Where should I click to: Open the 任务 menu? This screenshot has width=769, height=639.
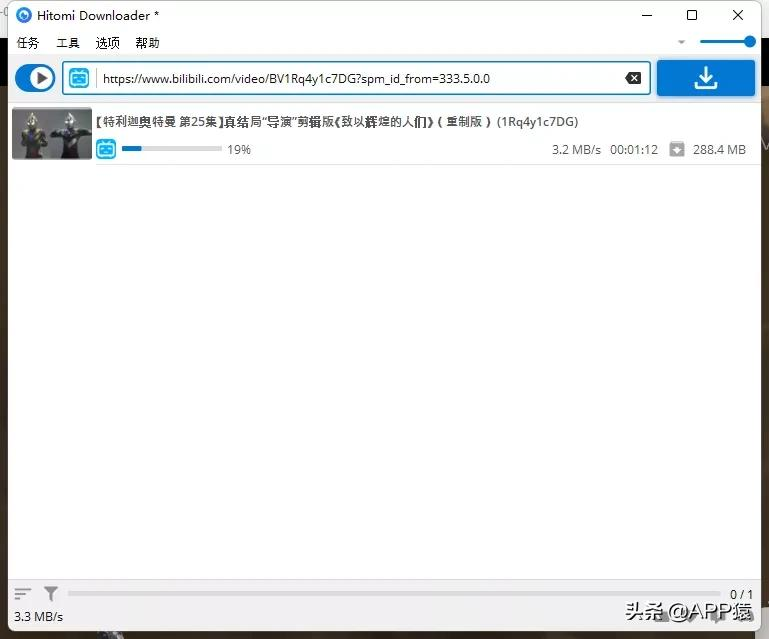pyautogui.click(x=27, y=43)
